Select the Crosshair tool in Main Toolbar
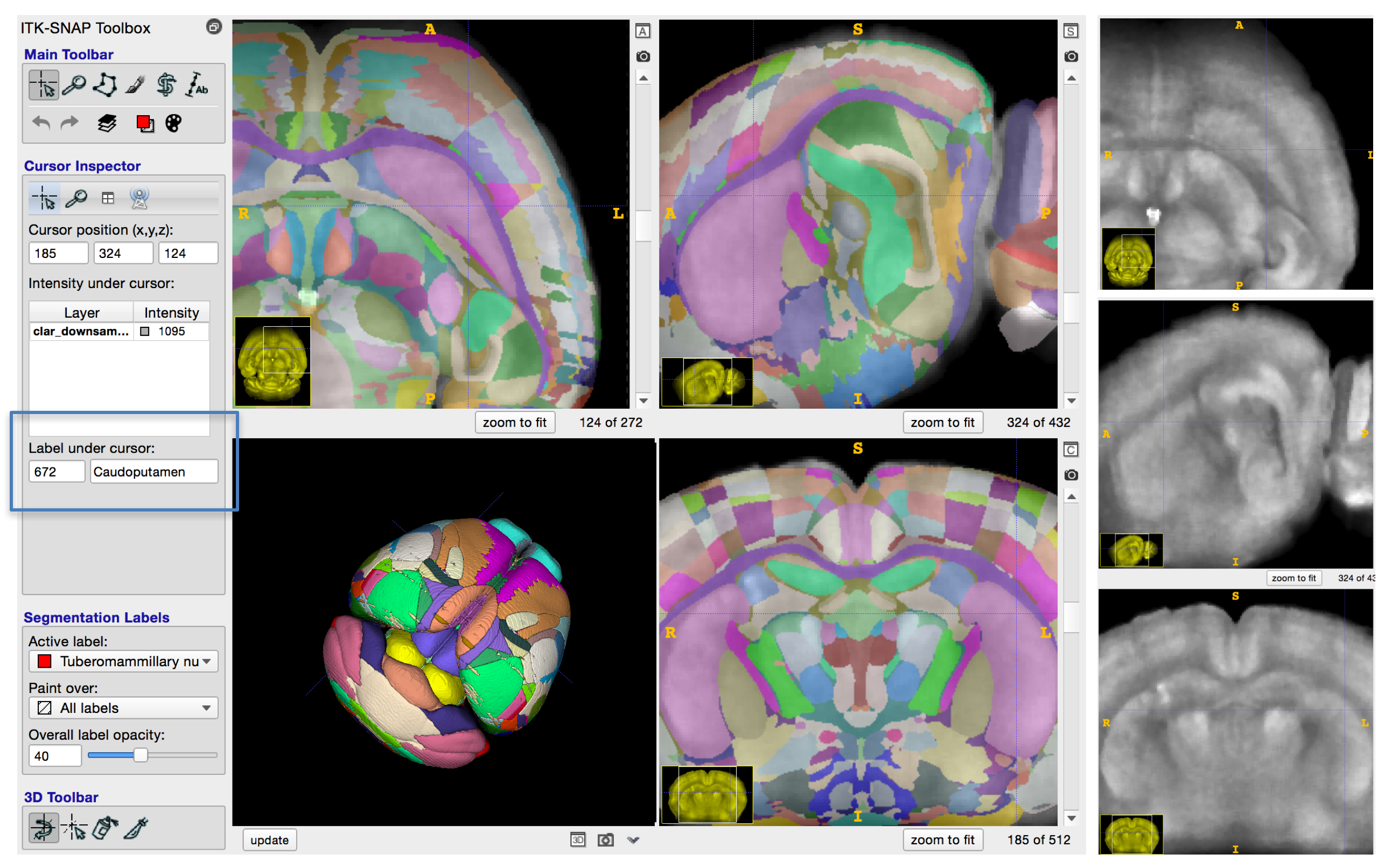Viewport: 1385px width, 868px height. [44, 85]
